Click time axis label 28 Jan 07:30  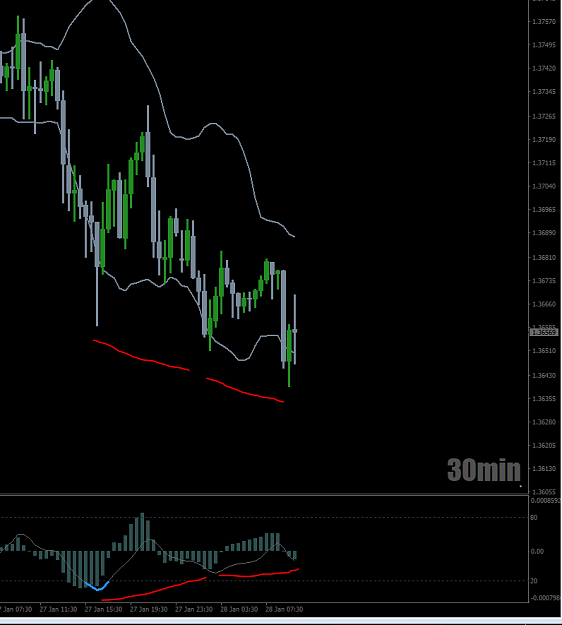tap(284, 609)
